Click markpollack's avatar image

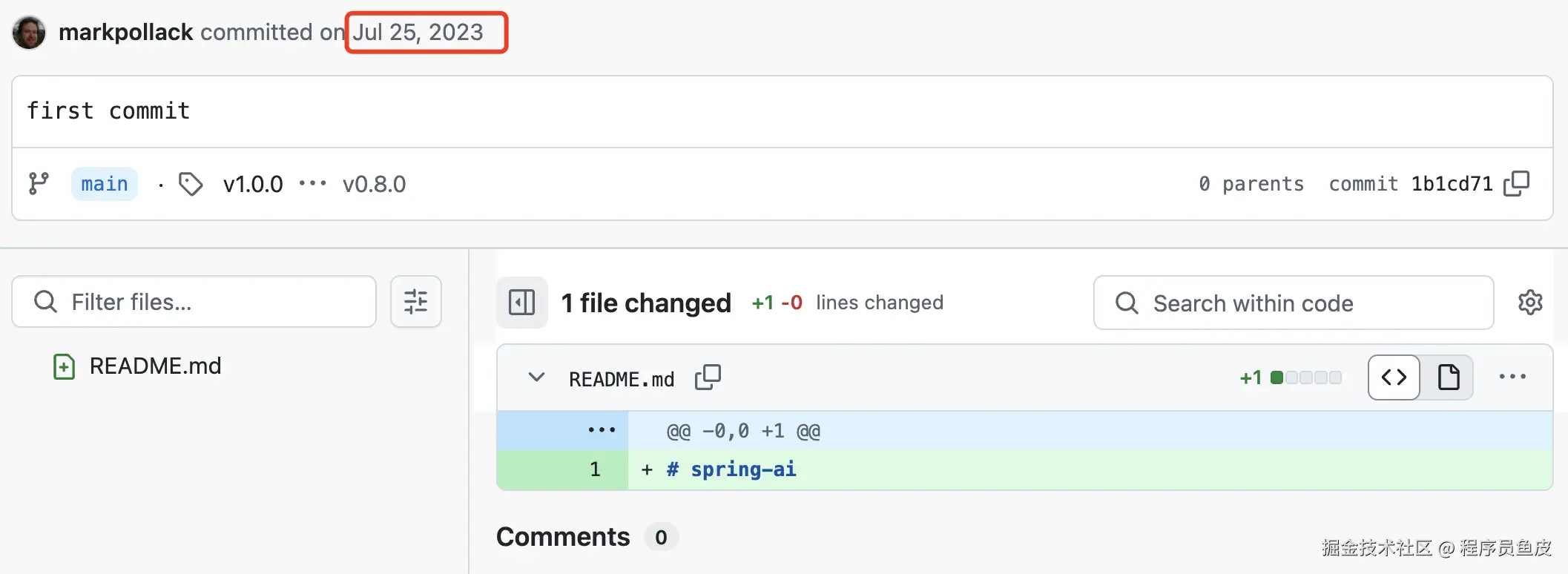pyautogui.click(x=29, y=33)
